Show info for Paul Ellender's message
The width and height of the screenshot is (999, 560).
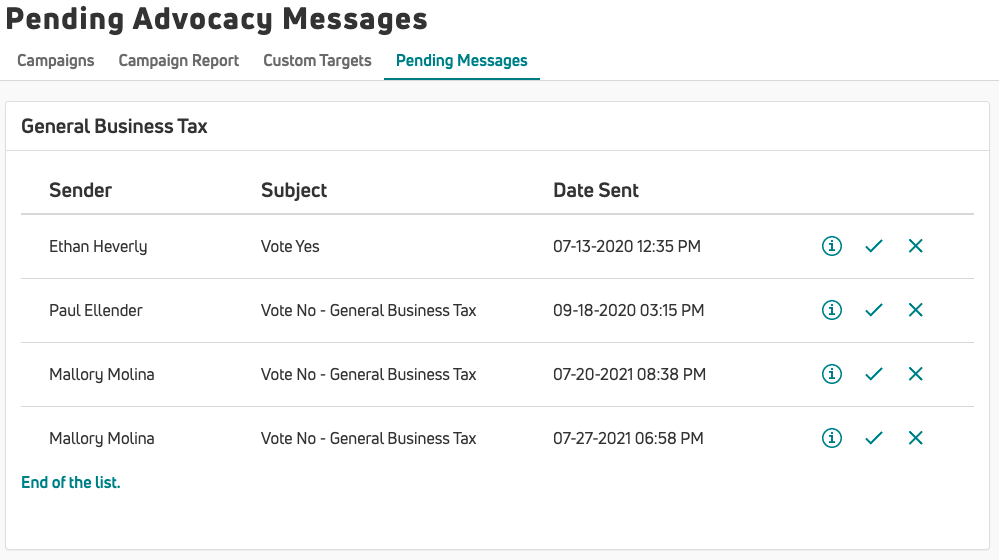pos(831,310)
